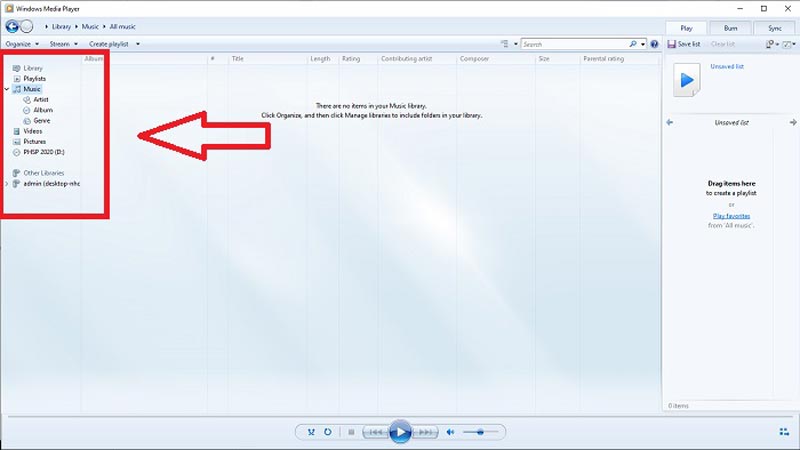This screenshot has height=450, width=800.
Task: Open the Stream menu
Action: pos(63,44)
